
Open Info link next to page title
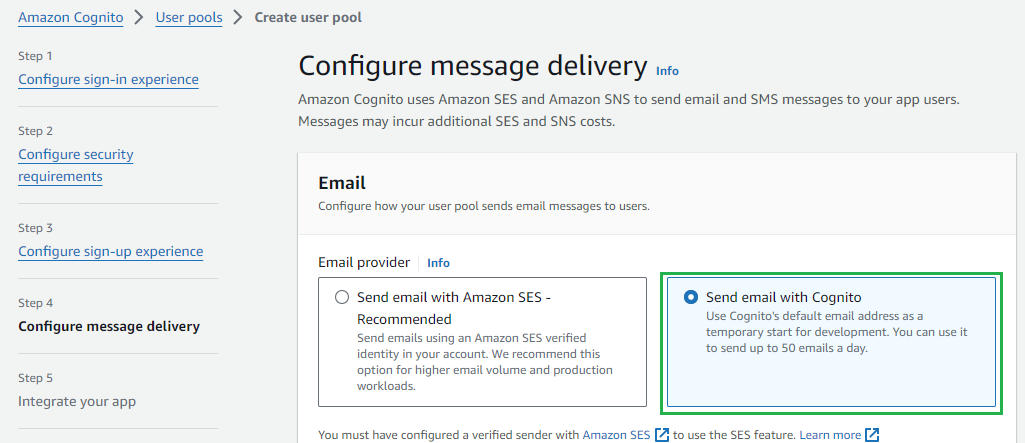point(667,71)
